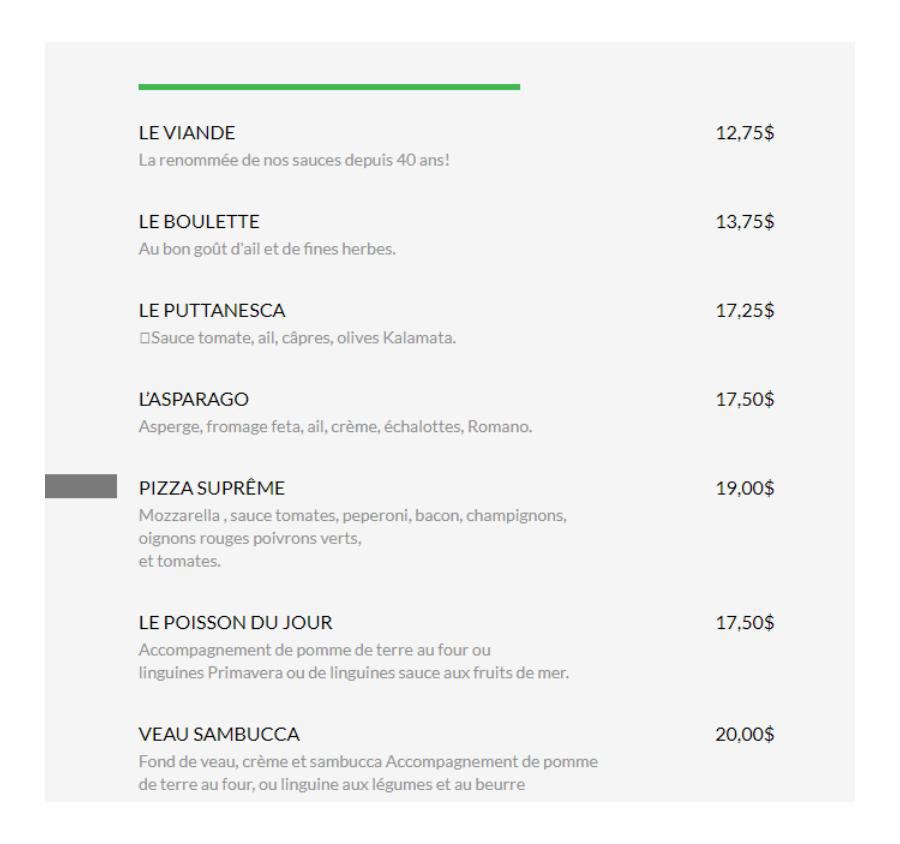Click the 12,75$ price for Le Viande
Viewport: 900px width, 844px height.
[739, 134]
